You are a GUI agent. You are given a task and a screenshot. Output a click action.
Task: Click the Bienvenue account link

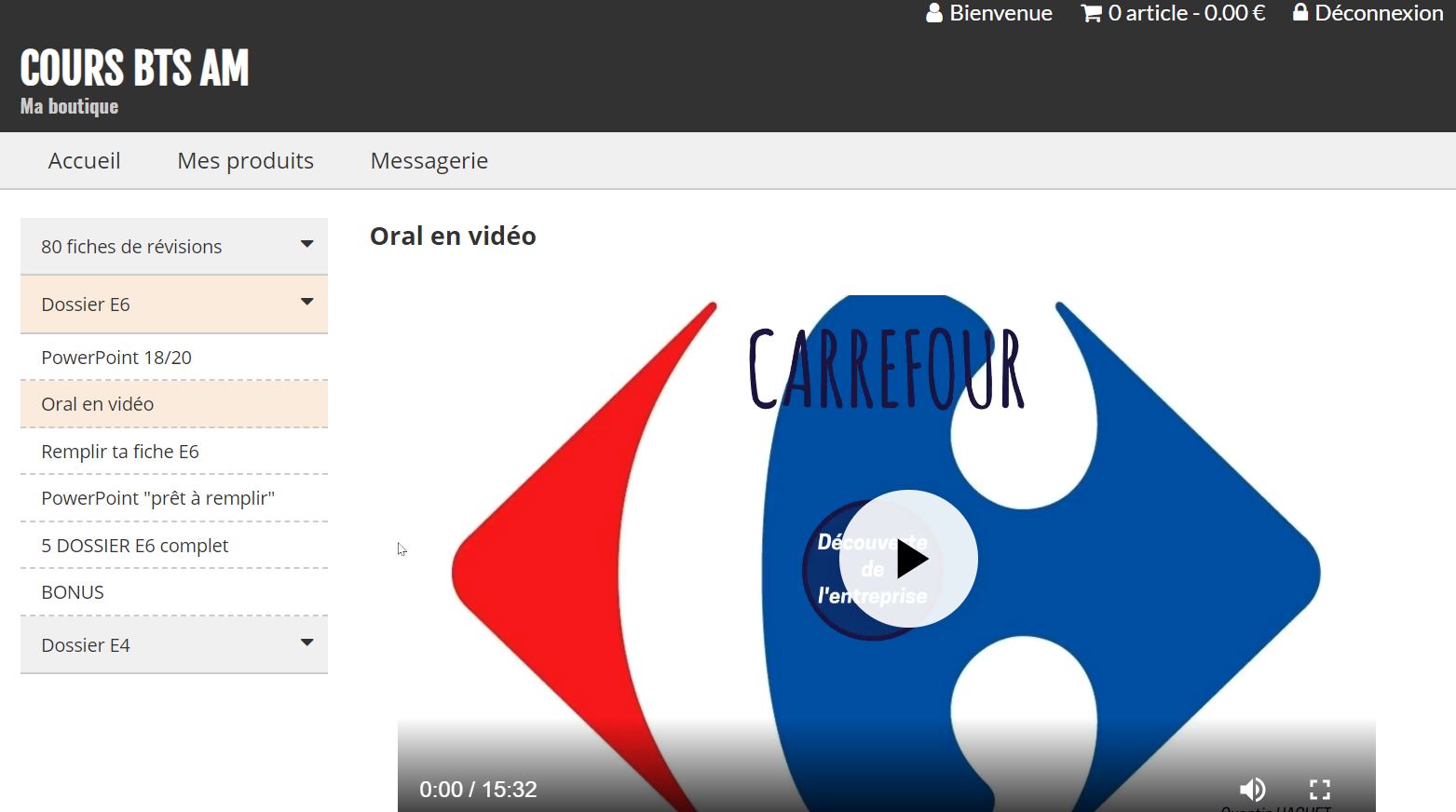pos(1000,13)
